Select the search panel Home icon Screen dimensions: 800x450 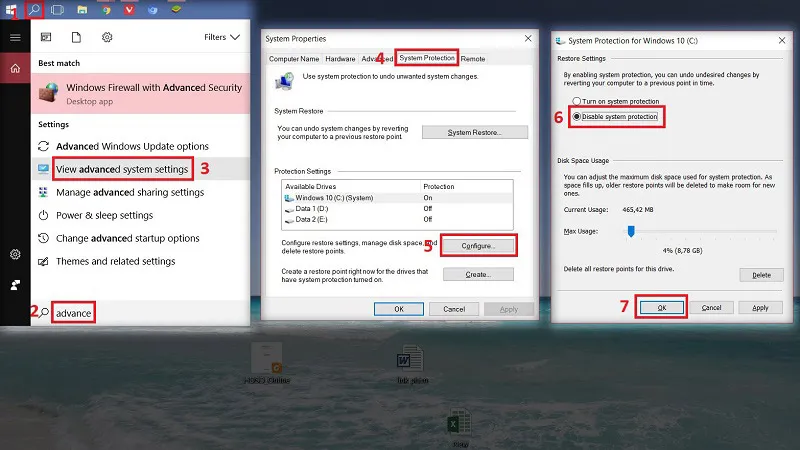(15, 68)
